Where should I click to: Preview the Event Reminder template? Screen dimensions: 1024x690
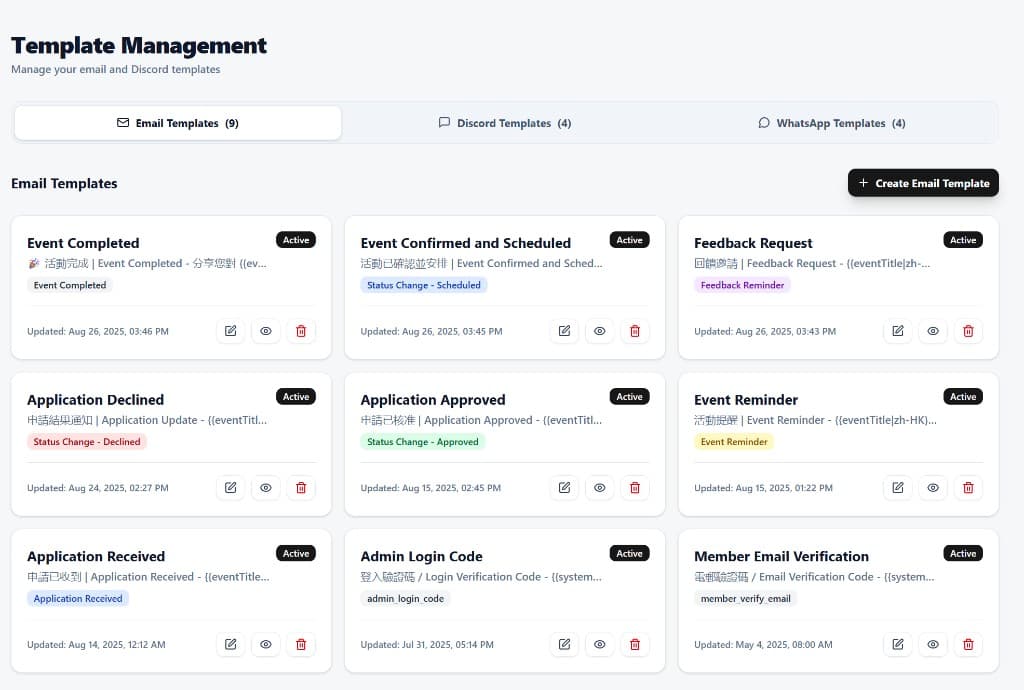[933, 488]
